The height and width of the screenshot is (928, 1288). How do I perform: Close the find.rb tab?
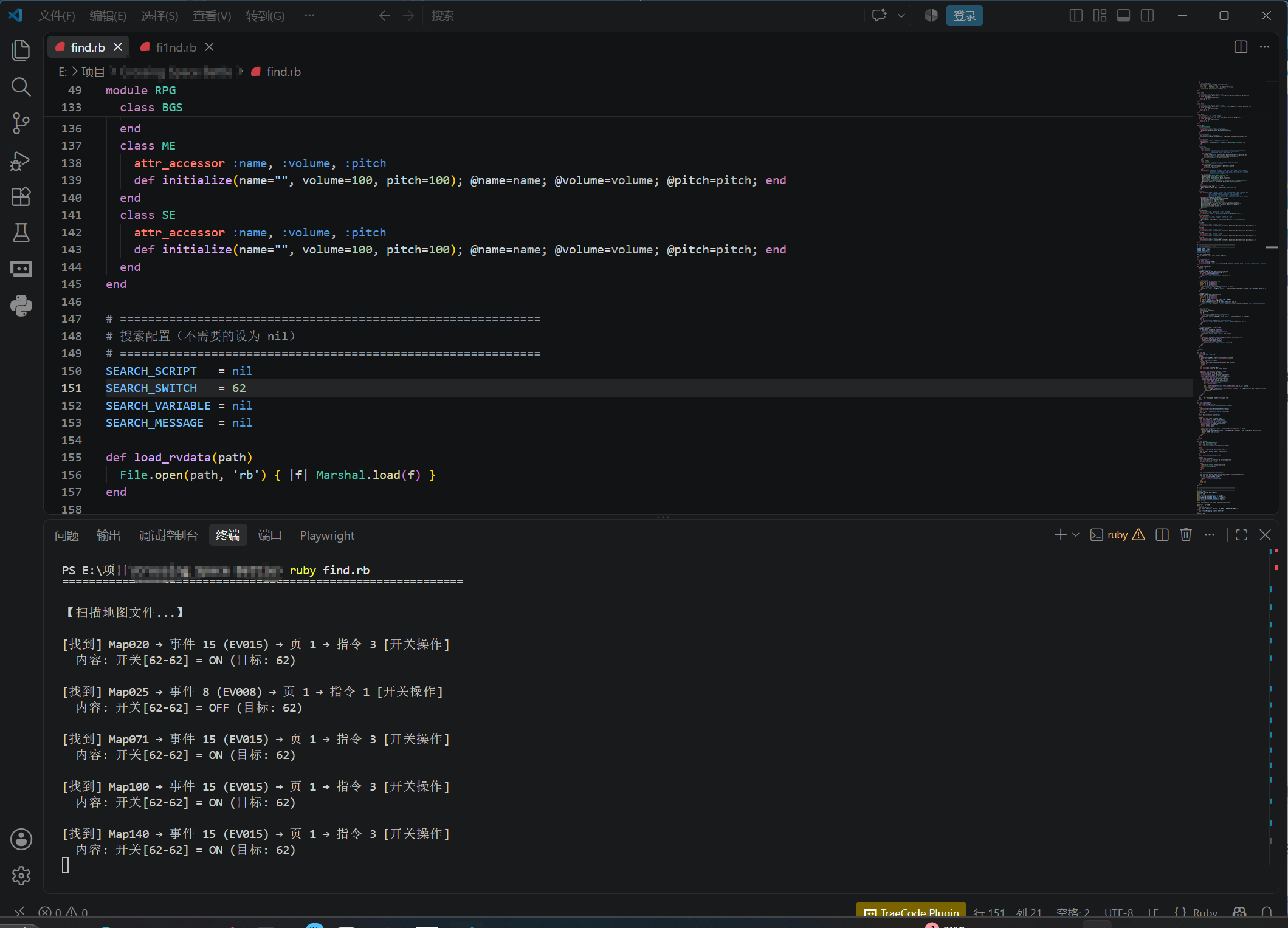point(118,47)
